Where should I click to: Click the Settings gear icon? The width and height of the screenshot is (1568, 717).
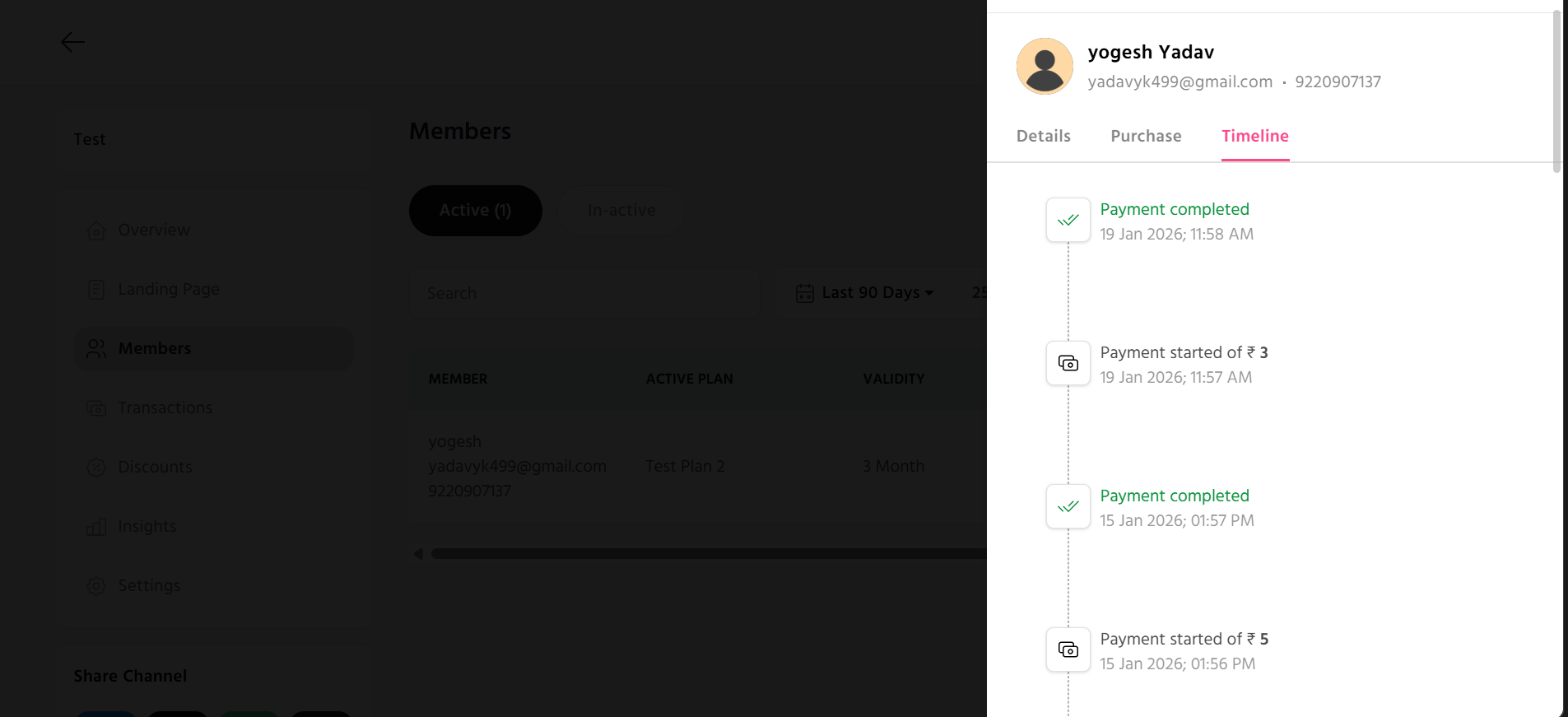pos(96,586)
